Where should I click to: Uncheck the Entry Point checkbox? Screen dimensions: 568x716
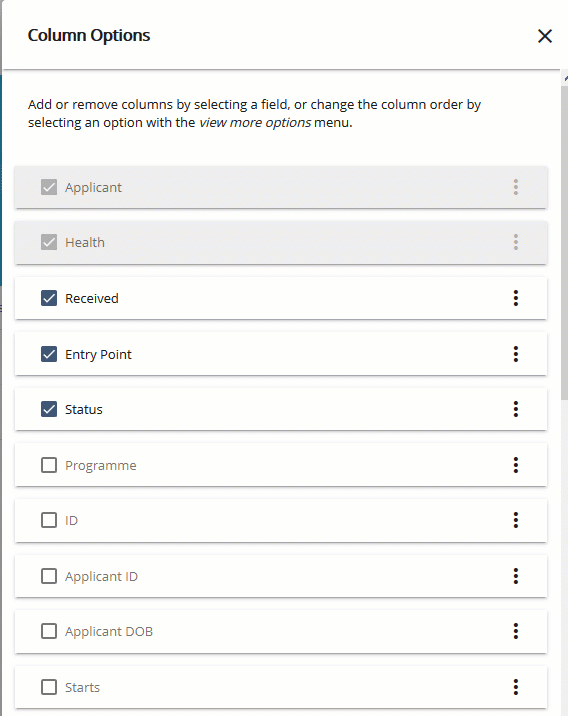click(x=49, y=354)
